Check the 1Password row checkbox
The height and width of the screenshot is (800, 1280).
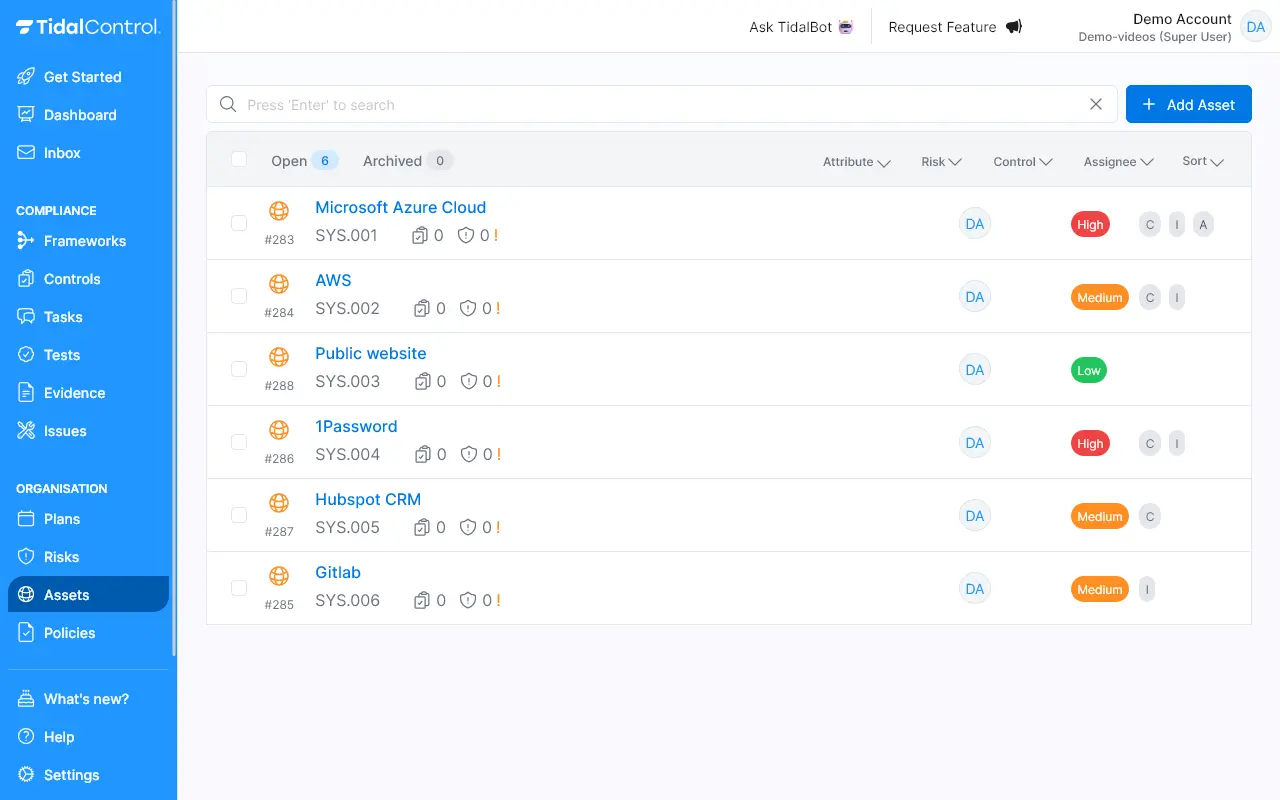[239, 442]
